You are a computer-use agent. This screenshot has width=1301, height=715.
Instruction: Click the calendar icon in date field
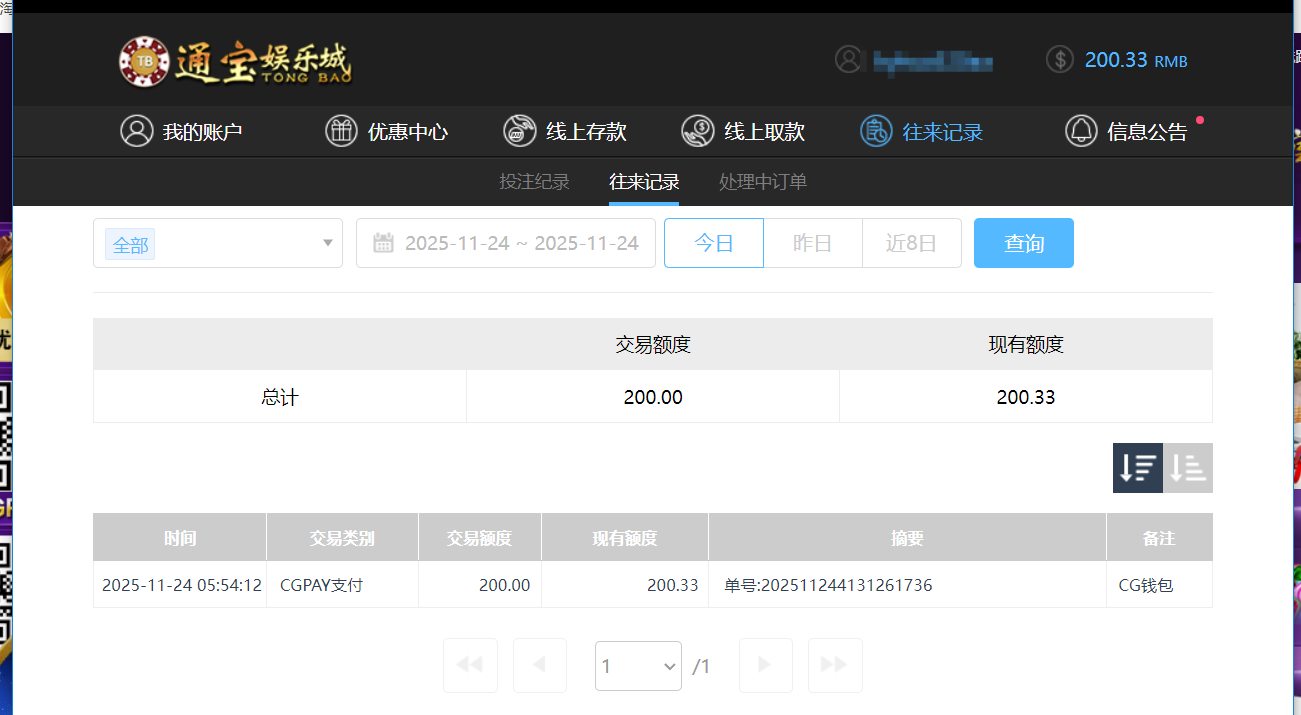coord(385,242)
